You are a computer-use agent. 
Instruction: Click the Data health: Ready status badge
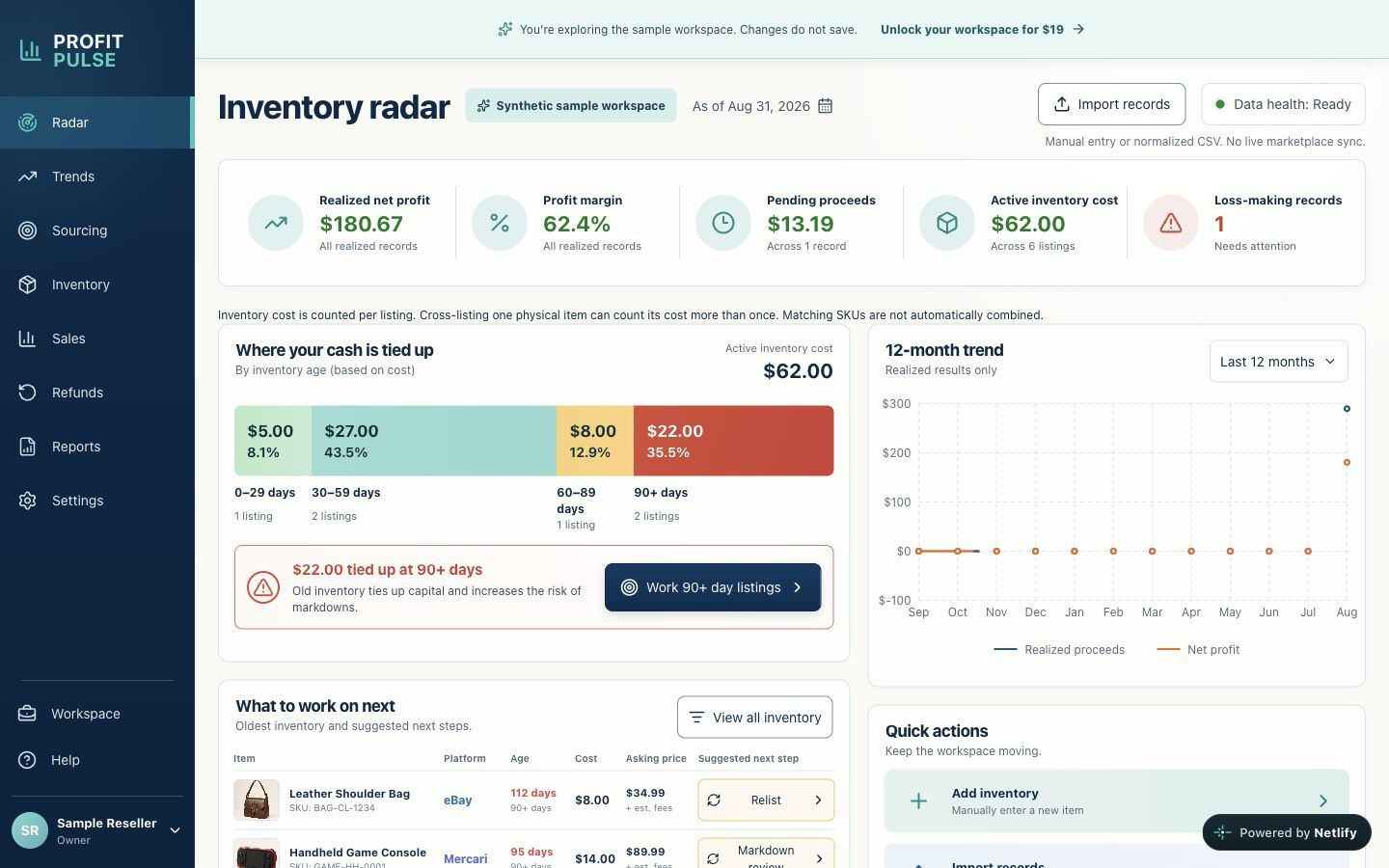pos(1283,104)
